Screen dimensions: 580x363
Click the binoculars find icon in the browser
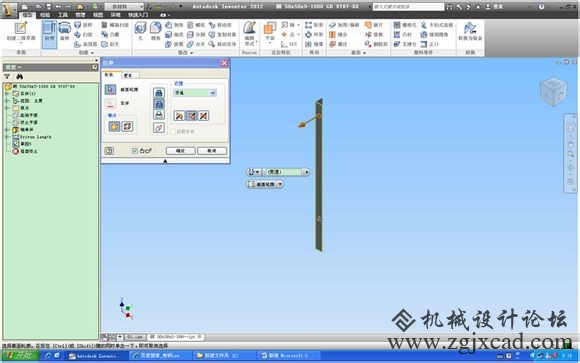[x=19, y=77]
